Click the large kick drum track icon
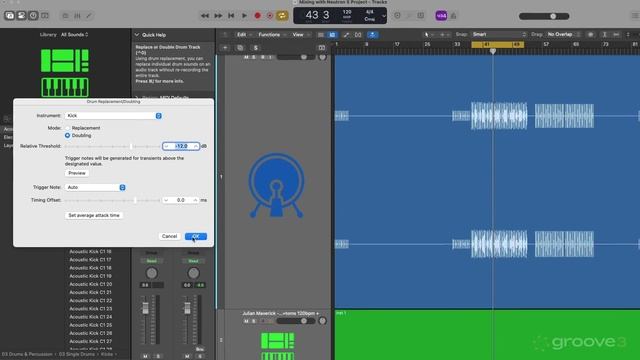 click(x=276, y=185)
